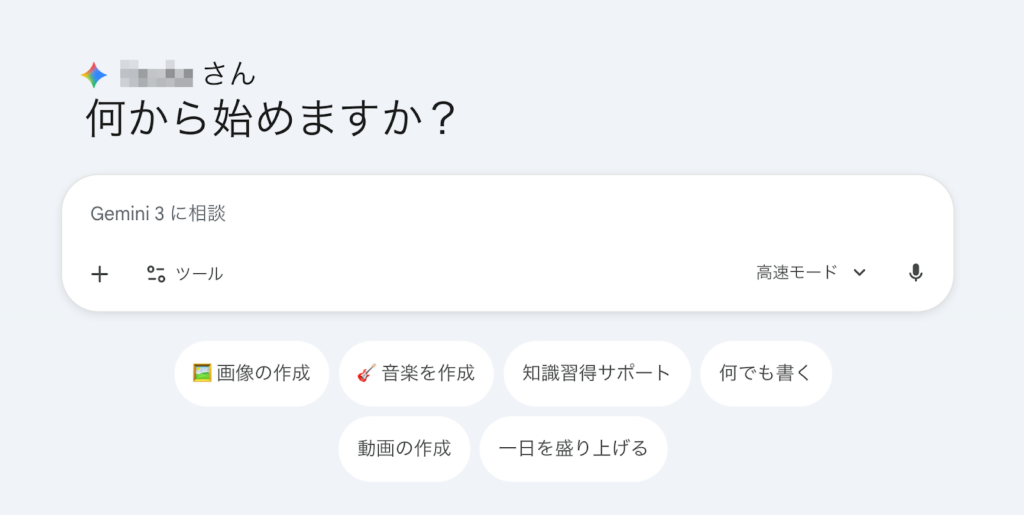Select the 画像の作成 suggestion text
Screen dimensions: 1024x515
tap(264, 373)
